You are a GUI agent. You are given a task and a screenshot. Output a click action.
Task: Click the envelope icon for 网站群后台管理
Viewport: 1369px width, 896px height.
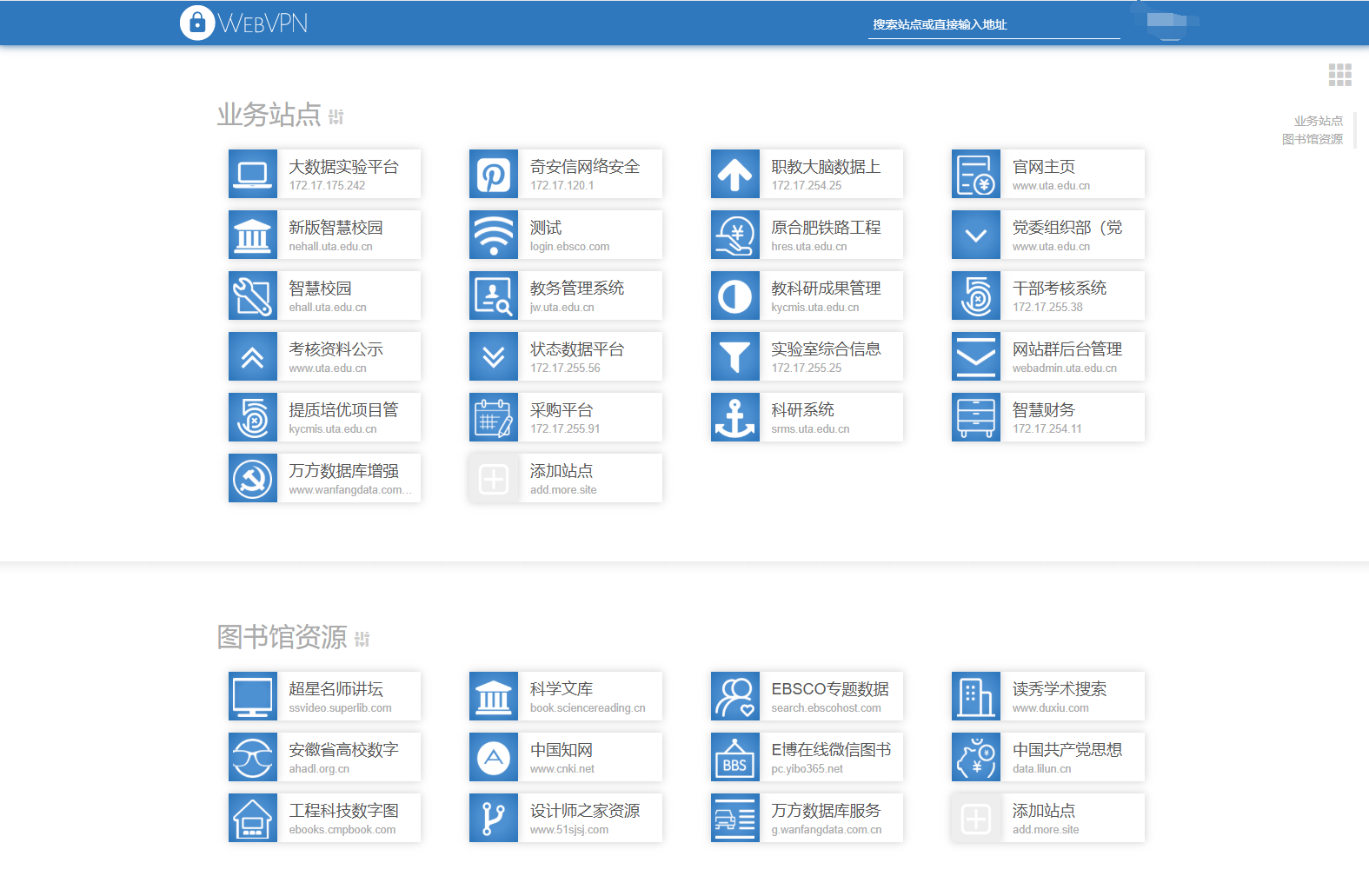(x=975, y=356)
